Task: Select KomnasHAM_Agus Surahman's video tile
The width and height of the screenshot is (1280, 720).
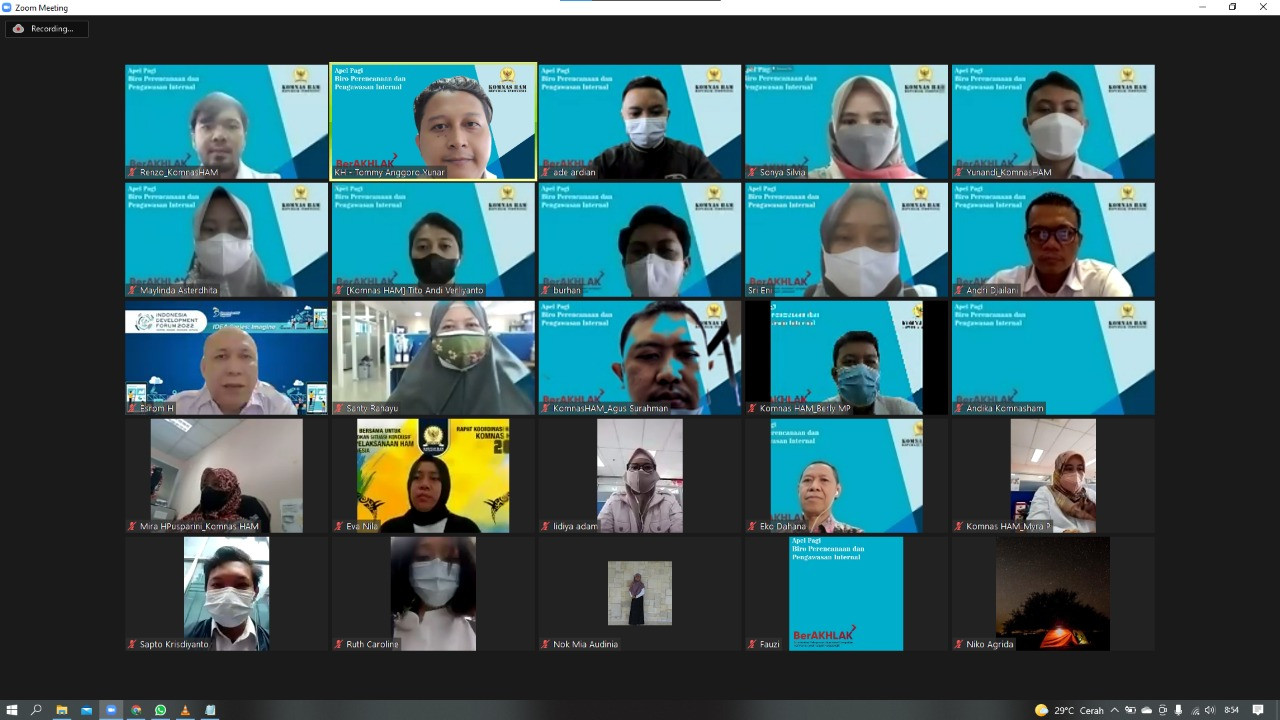Action: coord(640,358)
